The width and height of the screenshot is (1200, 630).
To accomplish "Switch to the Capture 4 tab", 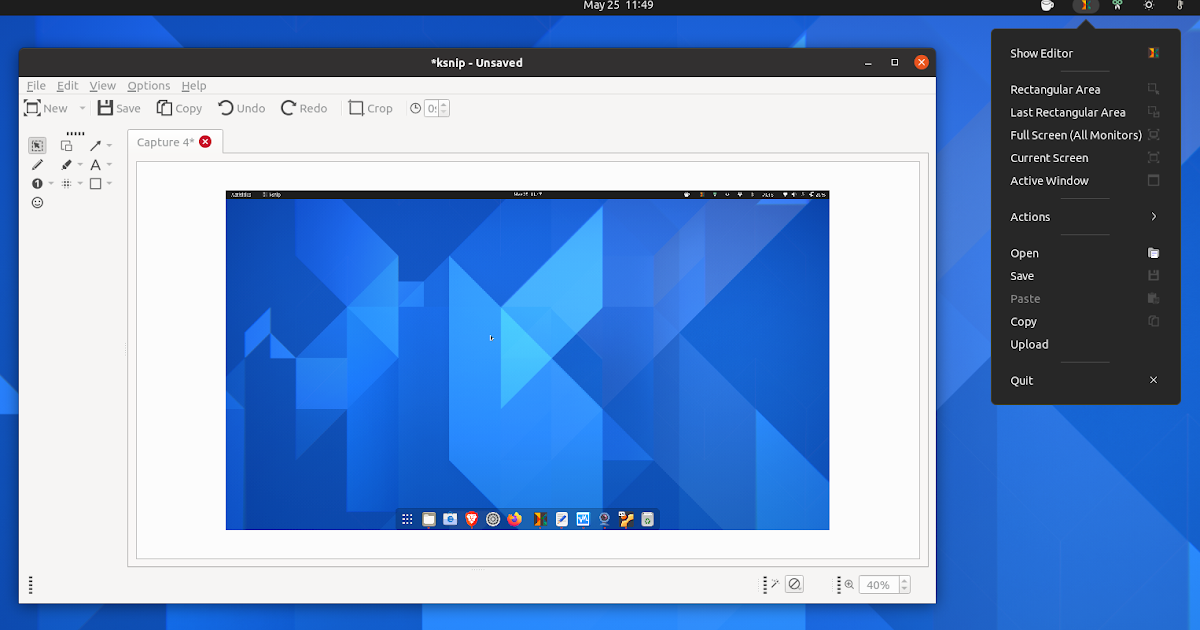I will 166,142.
